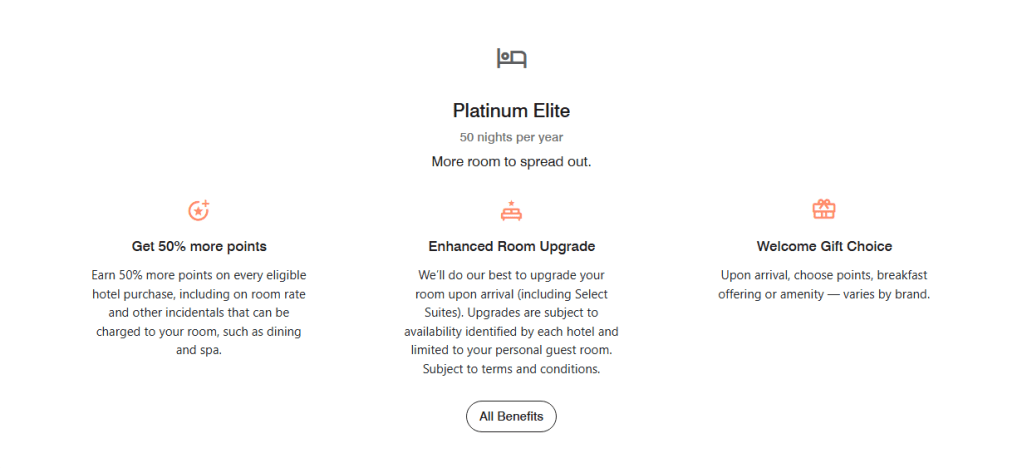The height and width of the screenshot is (468, 1022).
Task: Click the "varies by brand" text
Action: click(x=891, y=294)
